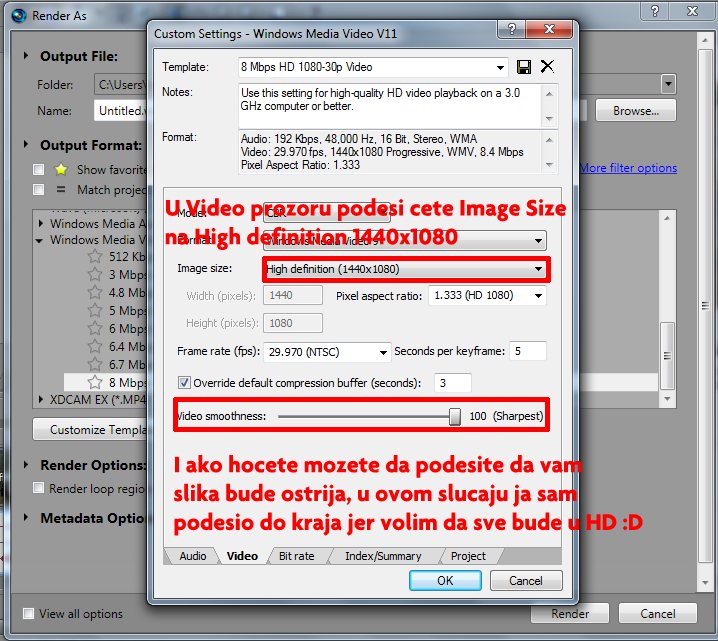Click the Video smoothness slider handle

click(x=455, y=416)
